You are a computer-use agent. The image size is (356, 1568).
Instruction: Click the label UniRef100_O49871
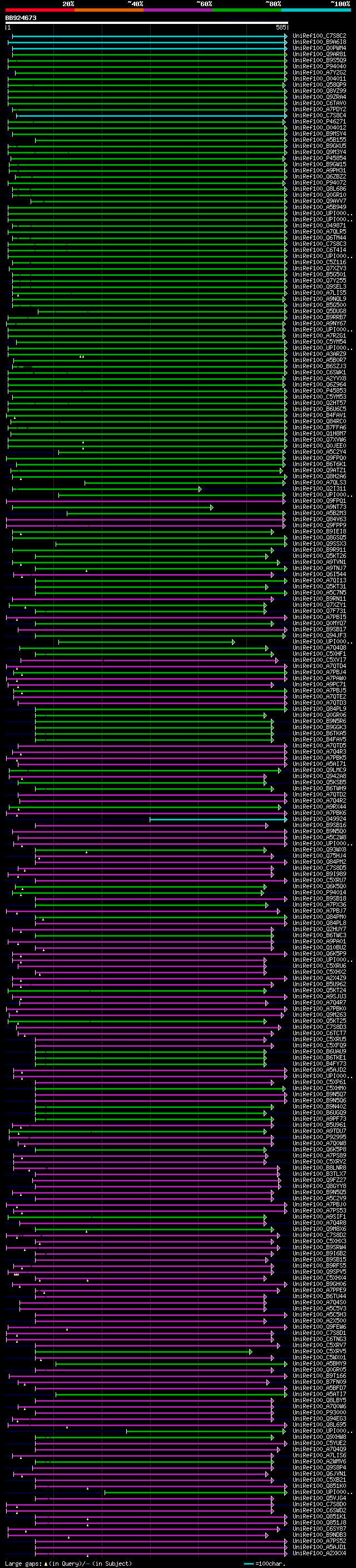pyautogui.click(x=319, y=226)
